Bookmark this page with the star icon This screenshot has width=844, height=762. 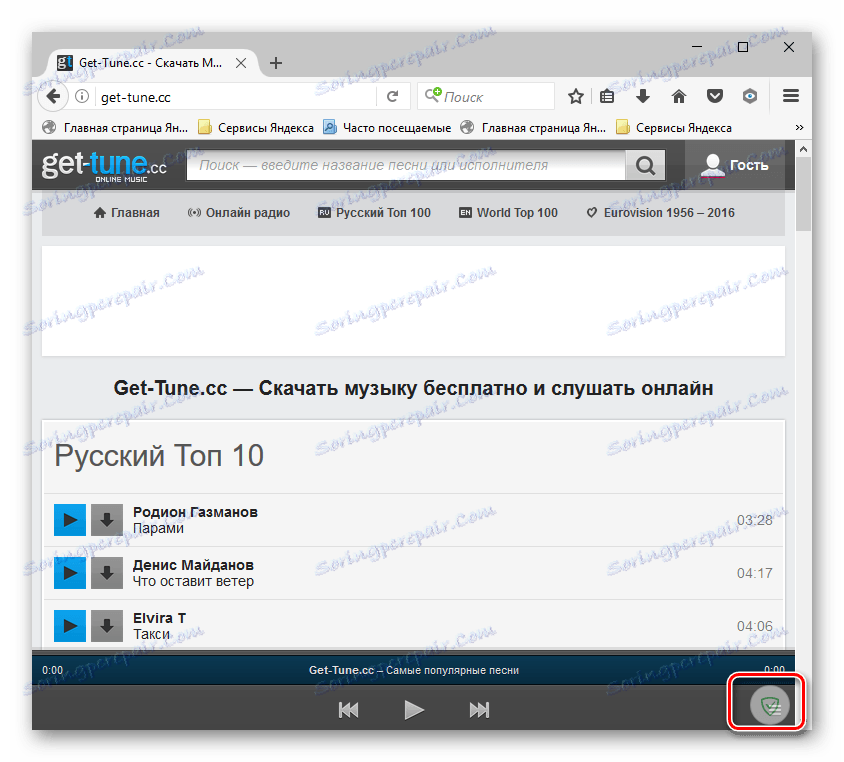pos(575,96)
